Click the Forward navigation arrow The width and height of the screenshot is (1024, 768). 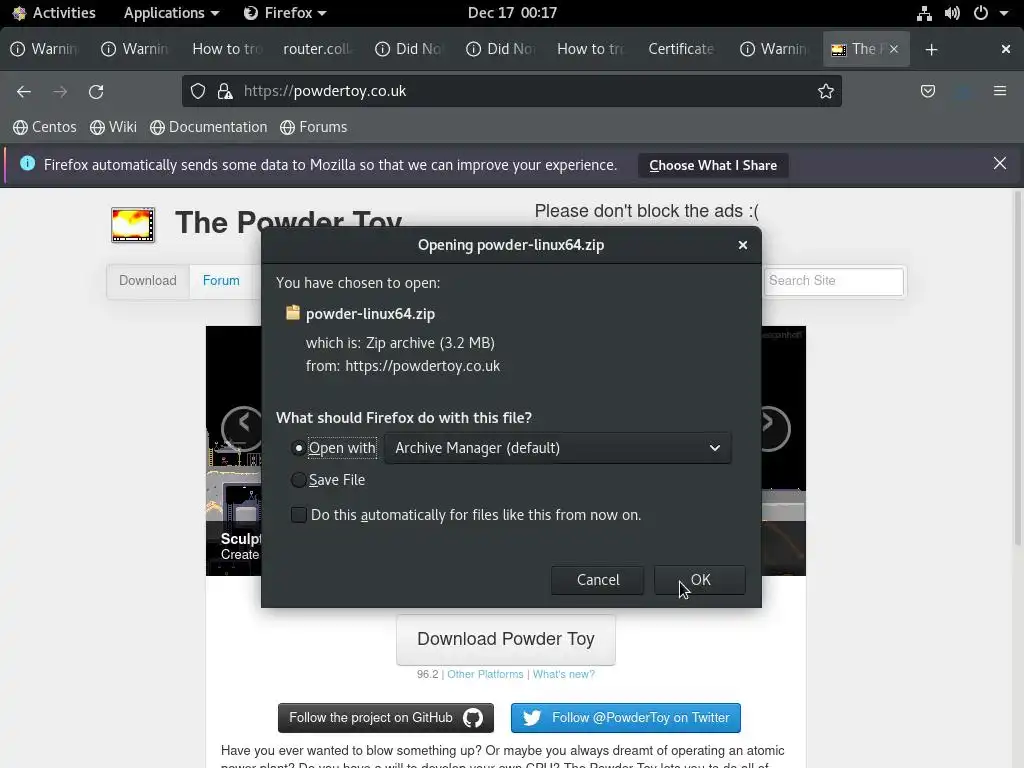tap(60, 91)
